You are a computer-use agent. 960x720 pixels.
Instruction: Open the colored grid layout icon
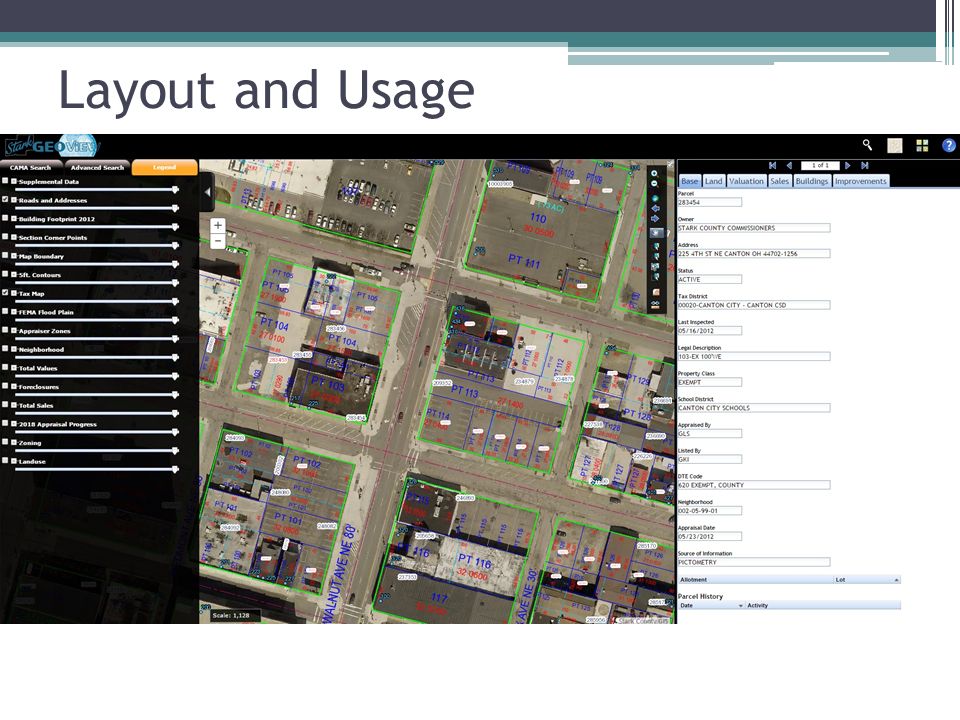[922, 145]
